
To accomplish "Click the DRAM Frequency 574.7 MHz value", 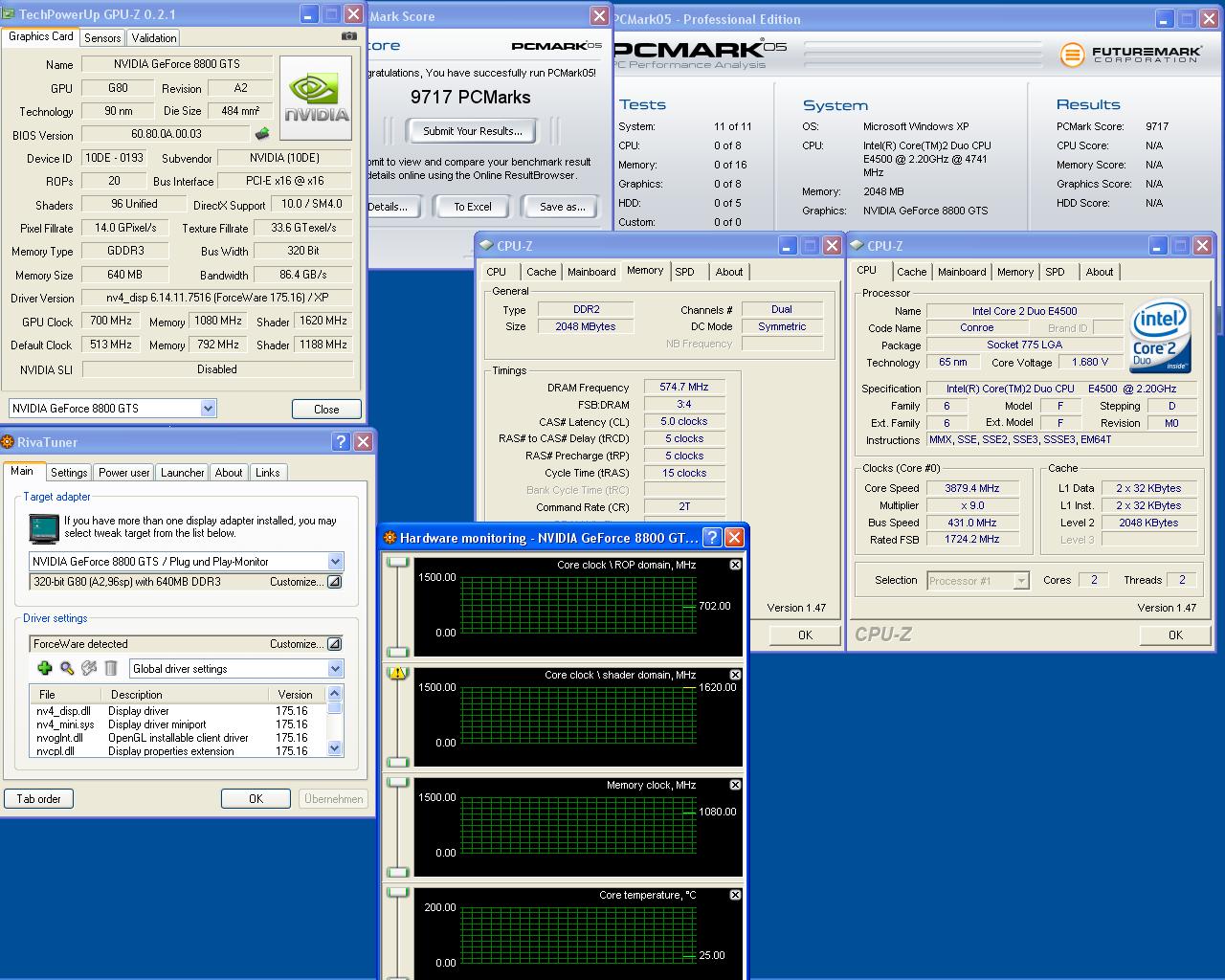I will coord(683,387).
